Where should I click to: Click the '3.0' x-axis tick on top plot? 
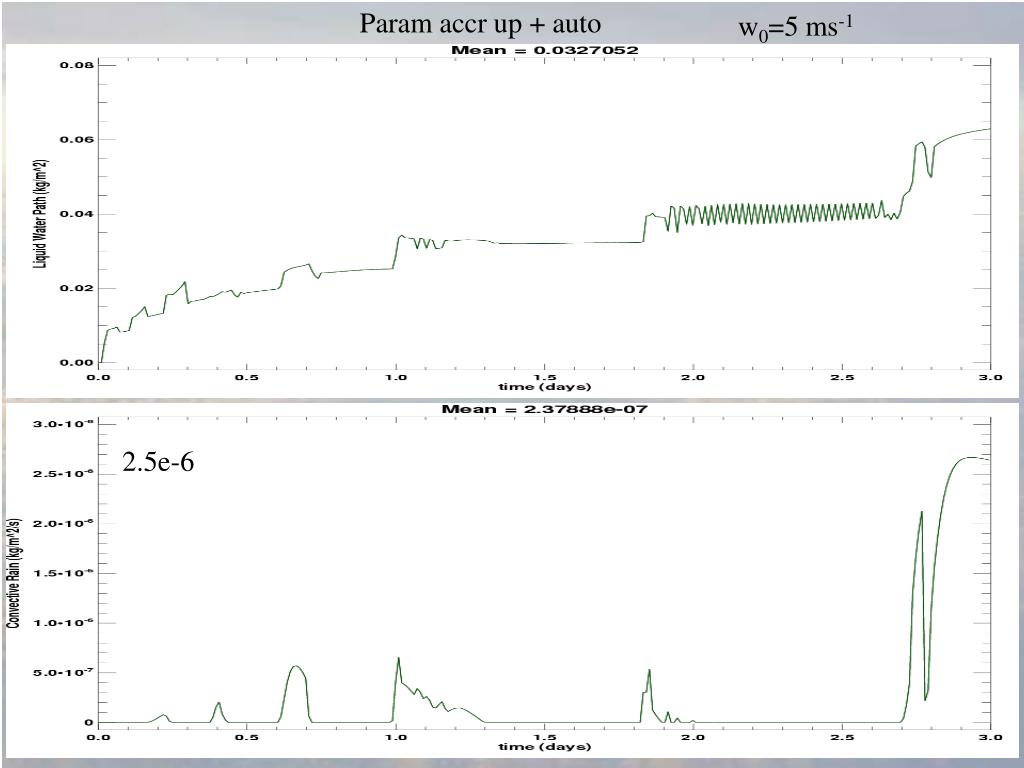point(991,377)
